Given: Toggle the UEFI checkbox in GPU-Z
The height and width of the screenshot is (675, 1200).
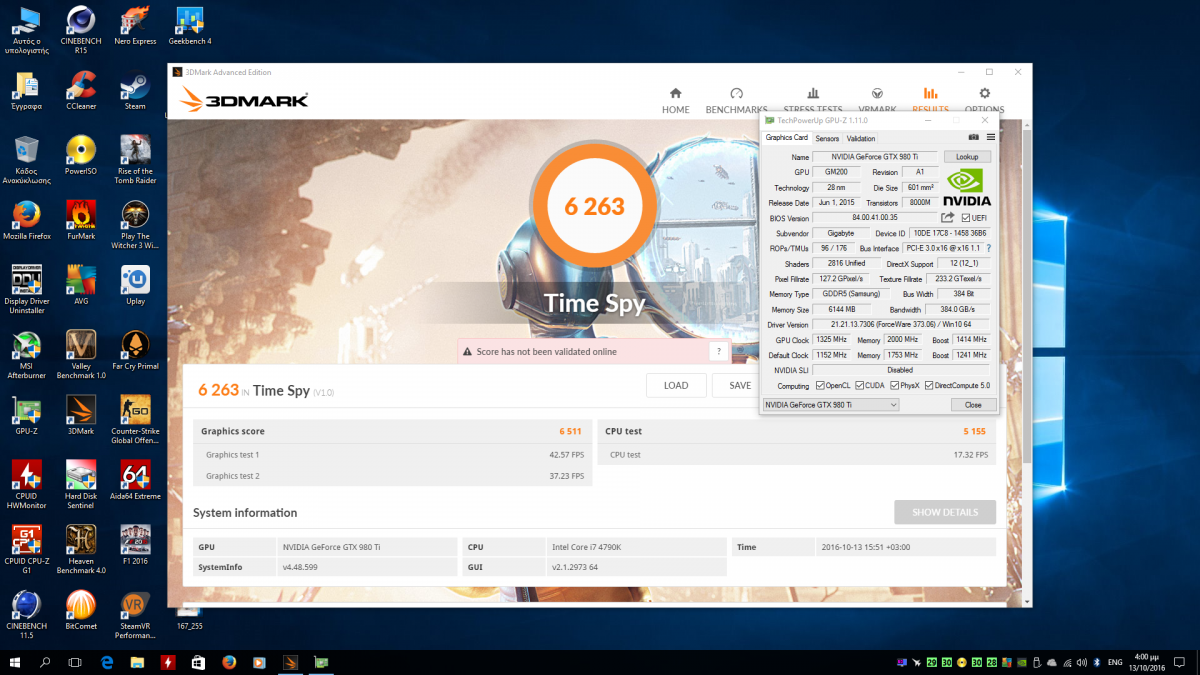Looking at the screenshot, I should [965, 218].
